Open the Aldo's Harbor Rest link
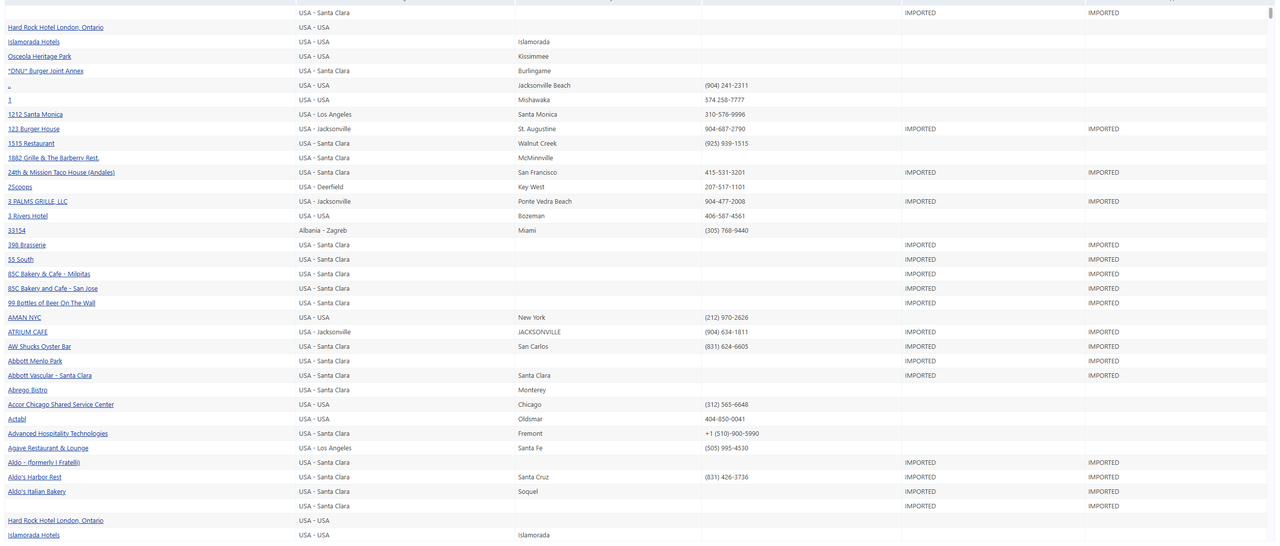Image resolution: width=1280 pixels, height=546 pixels. pyautogui.click(x=35, y=477)
